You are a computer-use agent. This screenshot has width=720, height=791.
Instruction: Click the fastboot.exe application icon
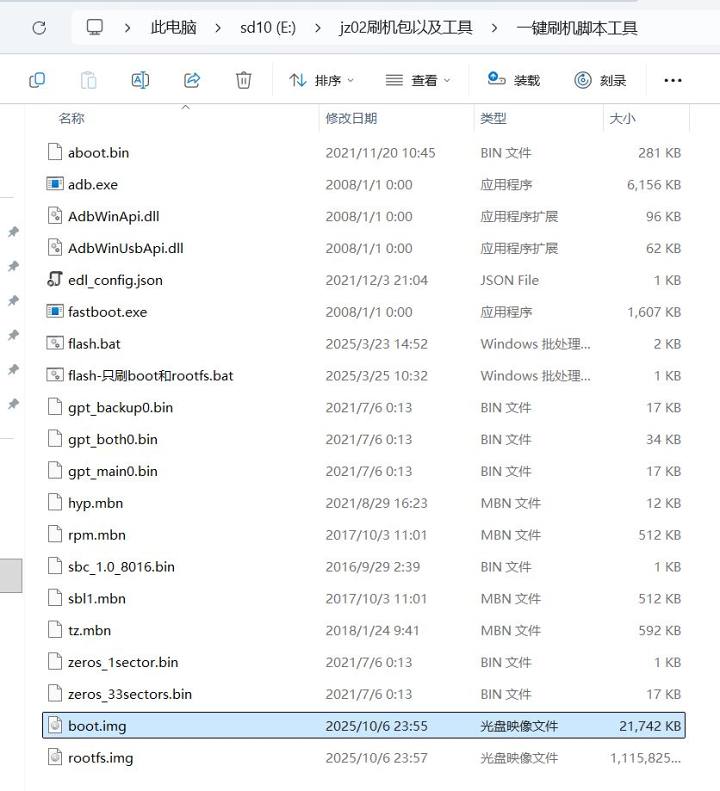point(55,311)
